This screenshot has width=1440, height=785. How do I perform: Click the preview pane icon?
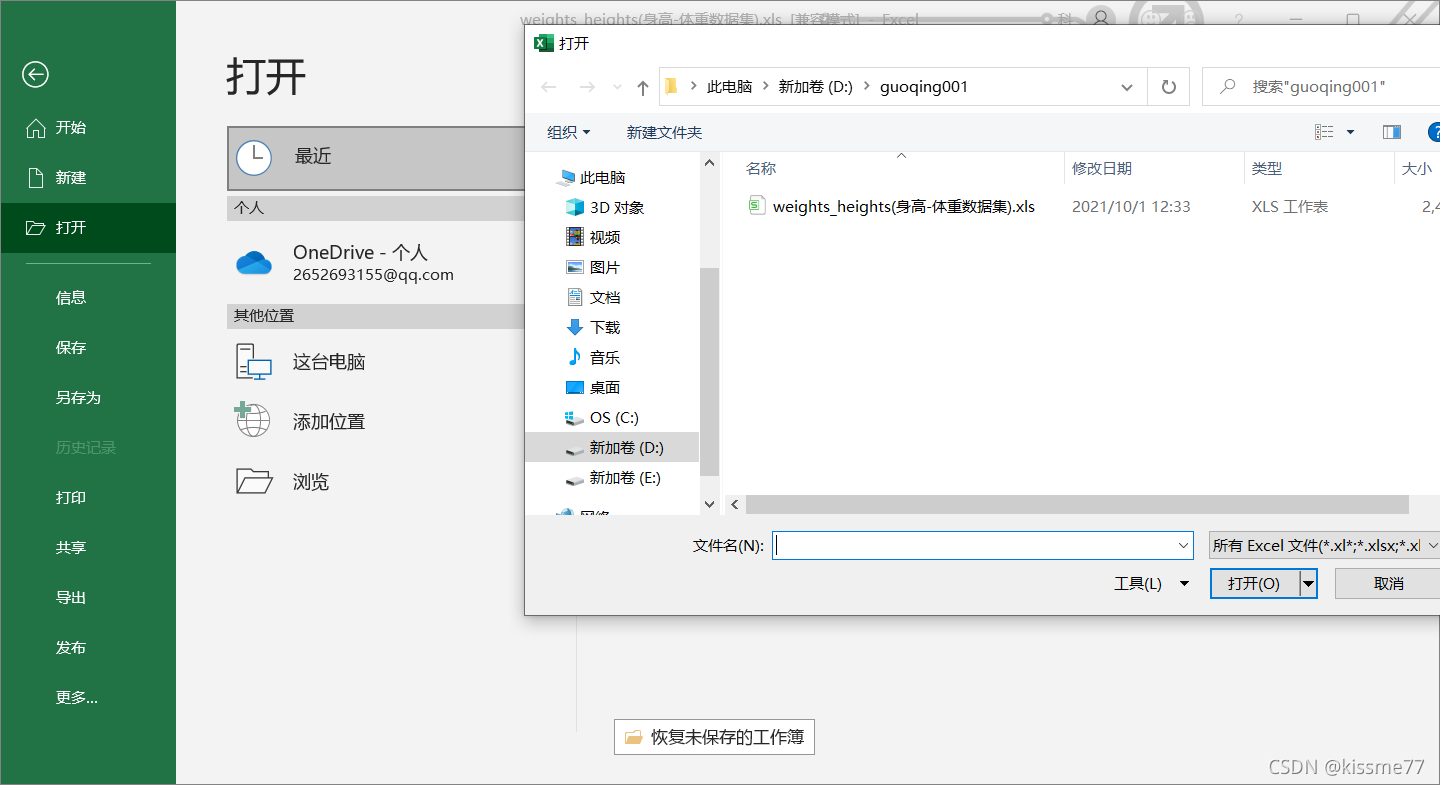1391,131
